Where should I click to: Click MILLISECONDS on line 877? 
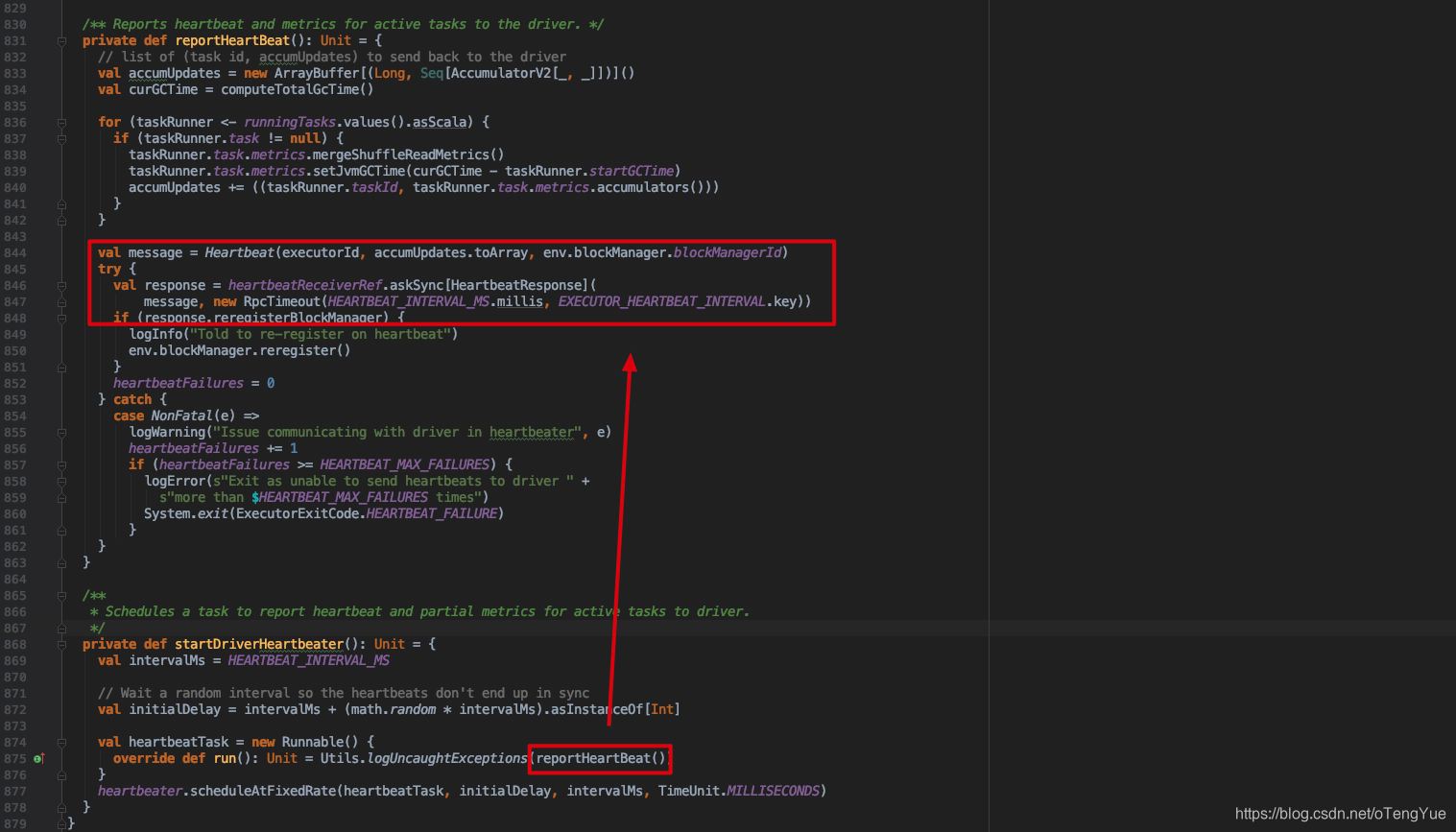(774, 791)
